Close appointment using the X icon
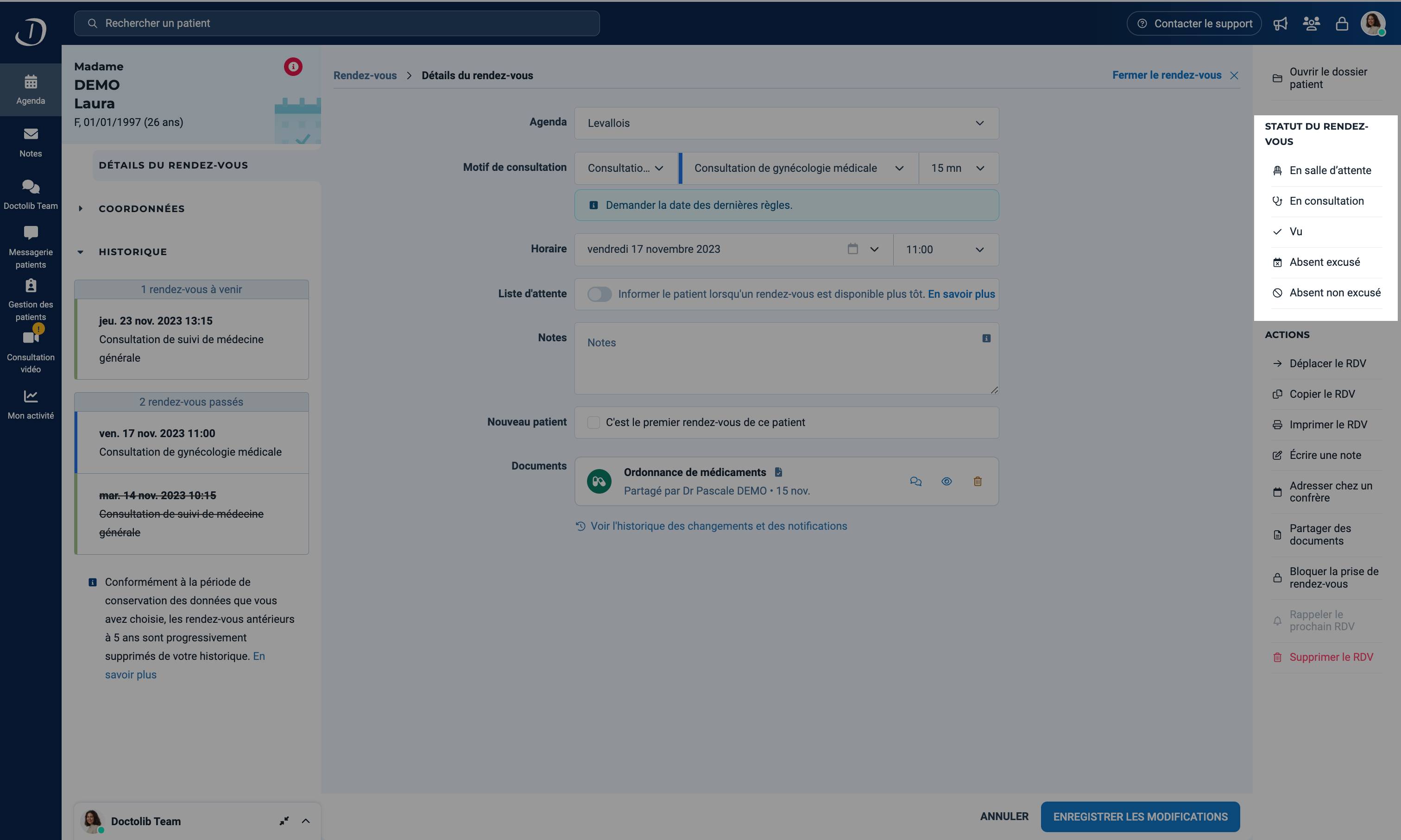The height and width of the screenshot is (840, 1401). [1234, 75]
